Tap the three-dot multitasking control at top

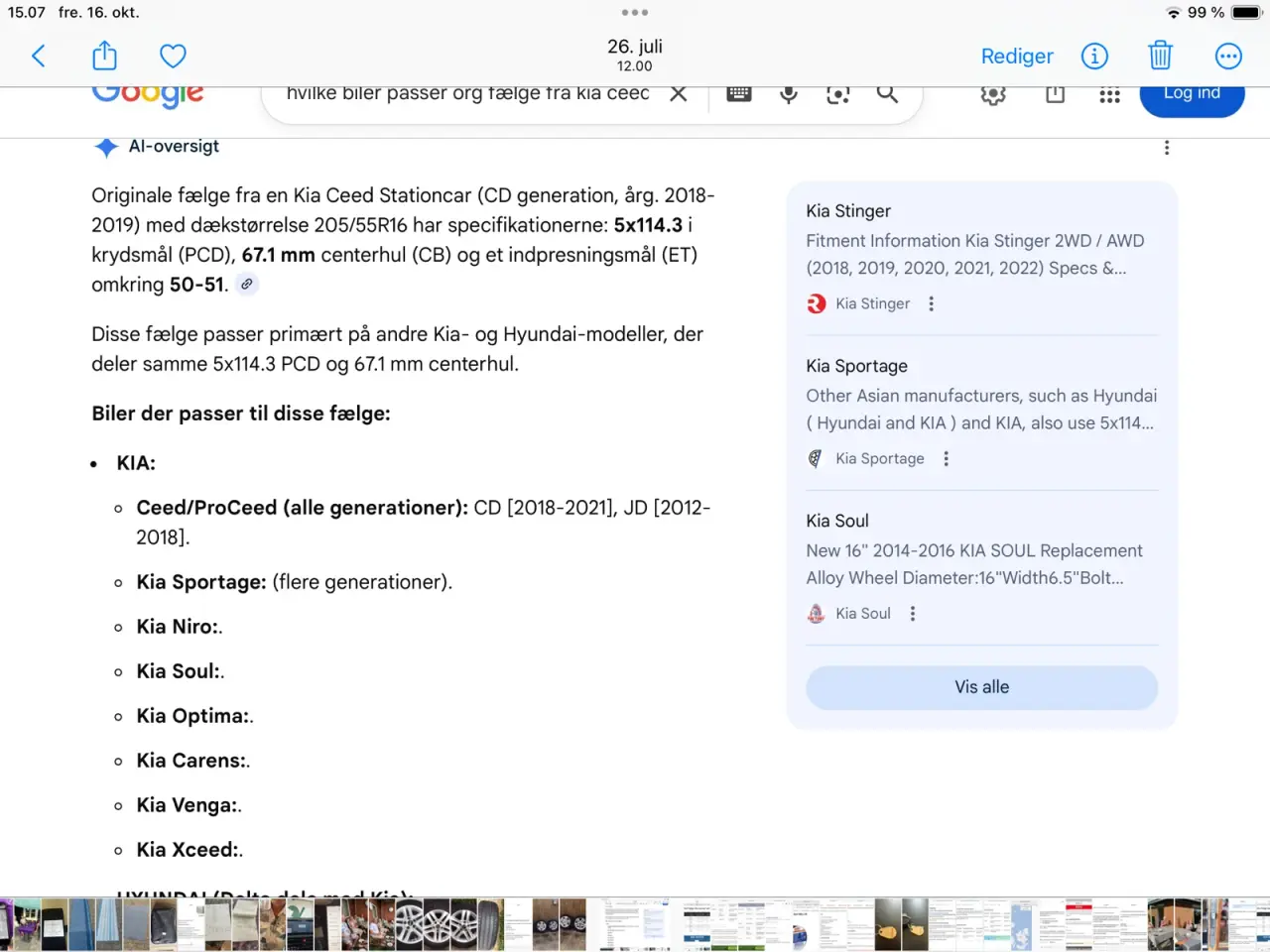[x=635, y=13]
